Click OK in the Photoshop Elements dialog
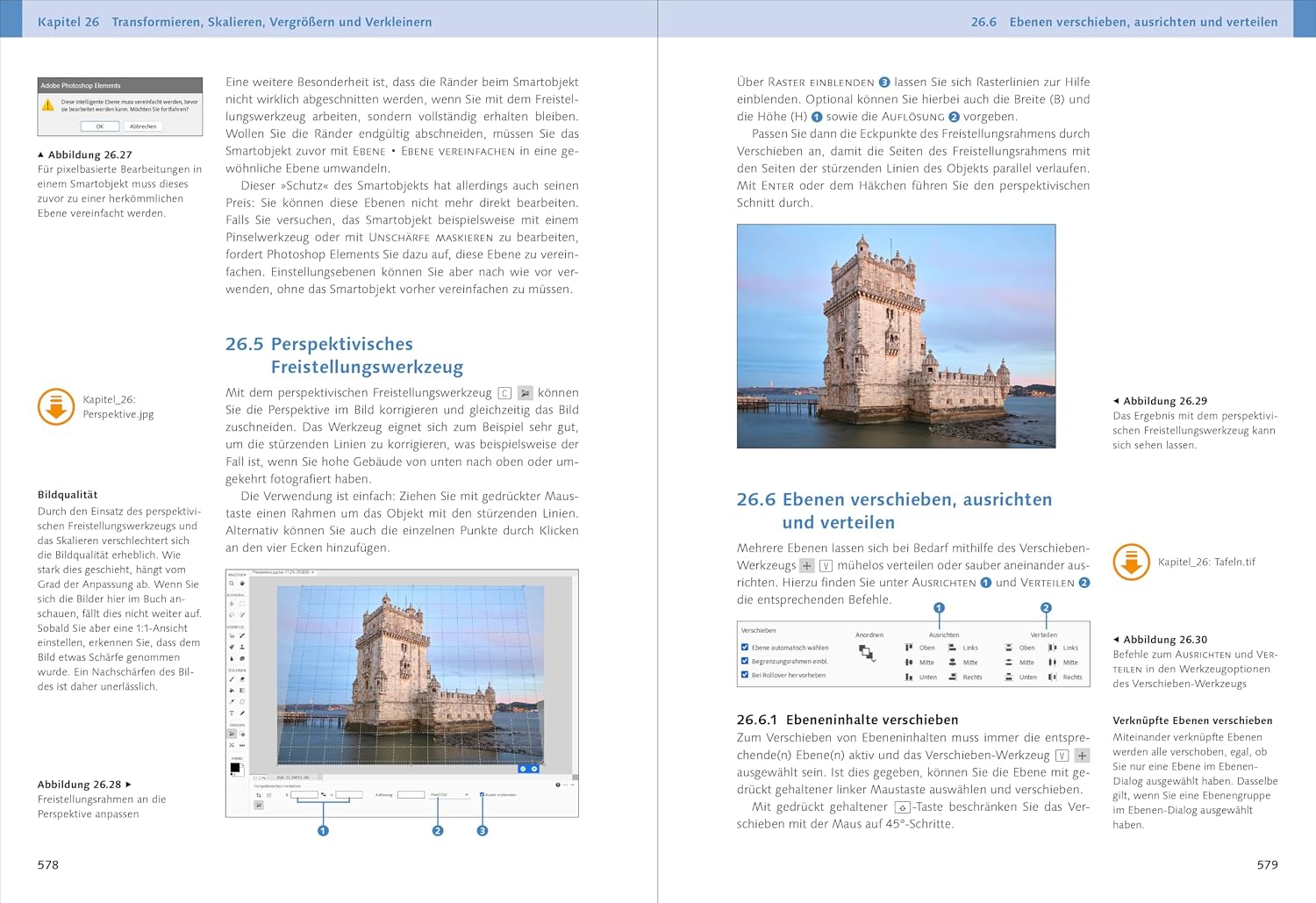Viewport: 1316px width, 903px height. (x=99, y=126)
